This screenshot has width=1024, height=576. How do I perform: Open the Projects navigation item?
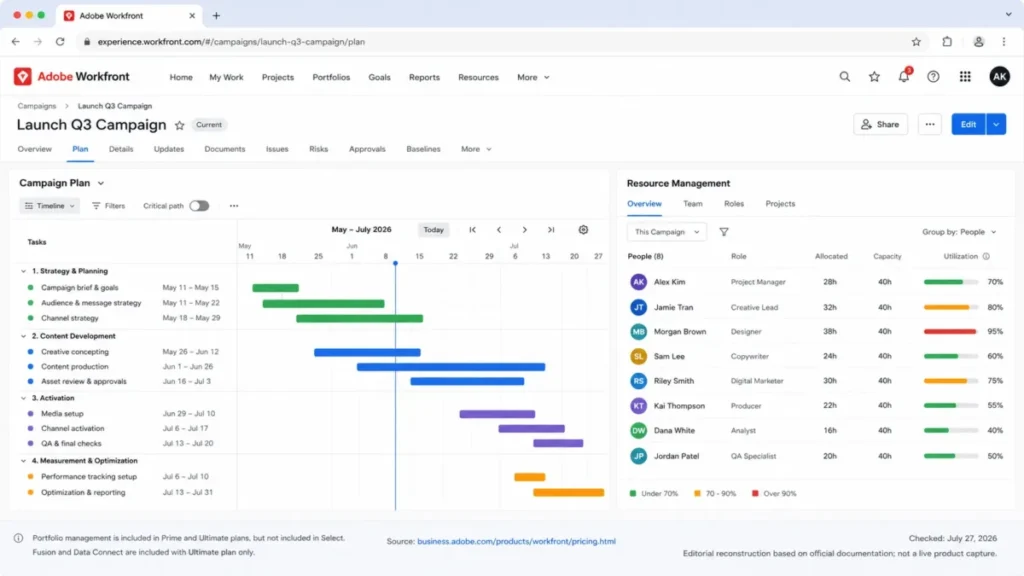[x=278, y=77]
